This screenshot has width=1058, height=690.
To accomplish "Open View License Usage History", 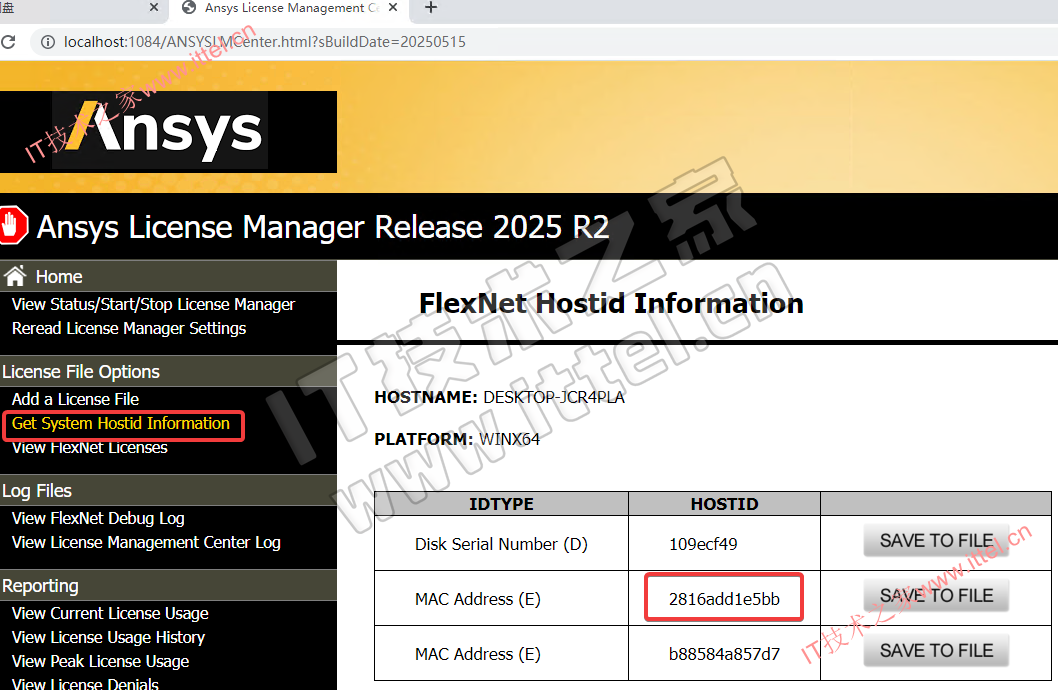I will [108, 637].
